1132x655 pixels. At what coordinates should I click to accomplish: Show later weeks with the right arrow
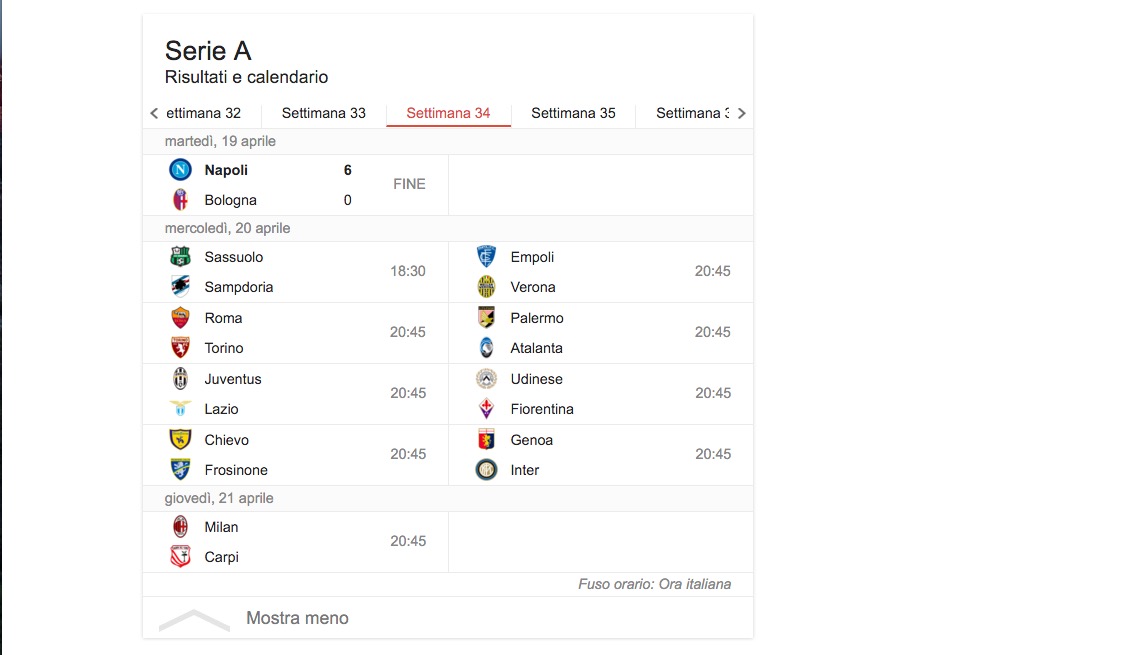pos(741,113)
